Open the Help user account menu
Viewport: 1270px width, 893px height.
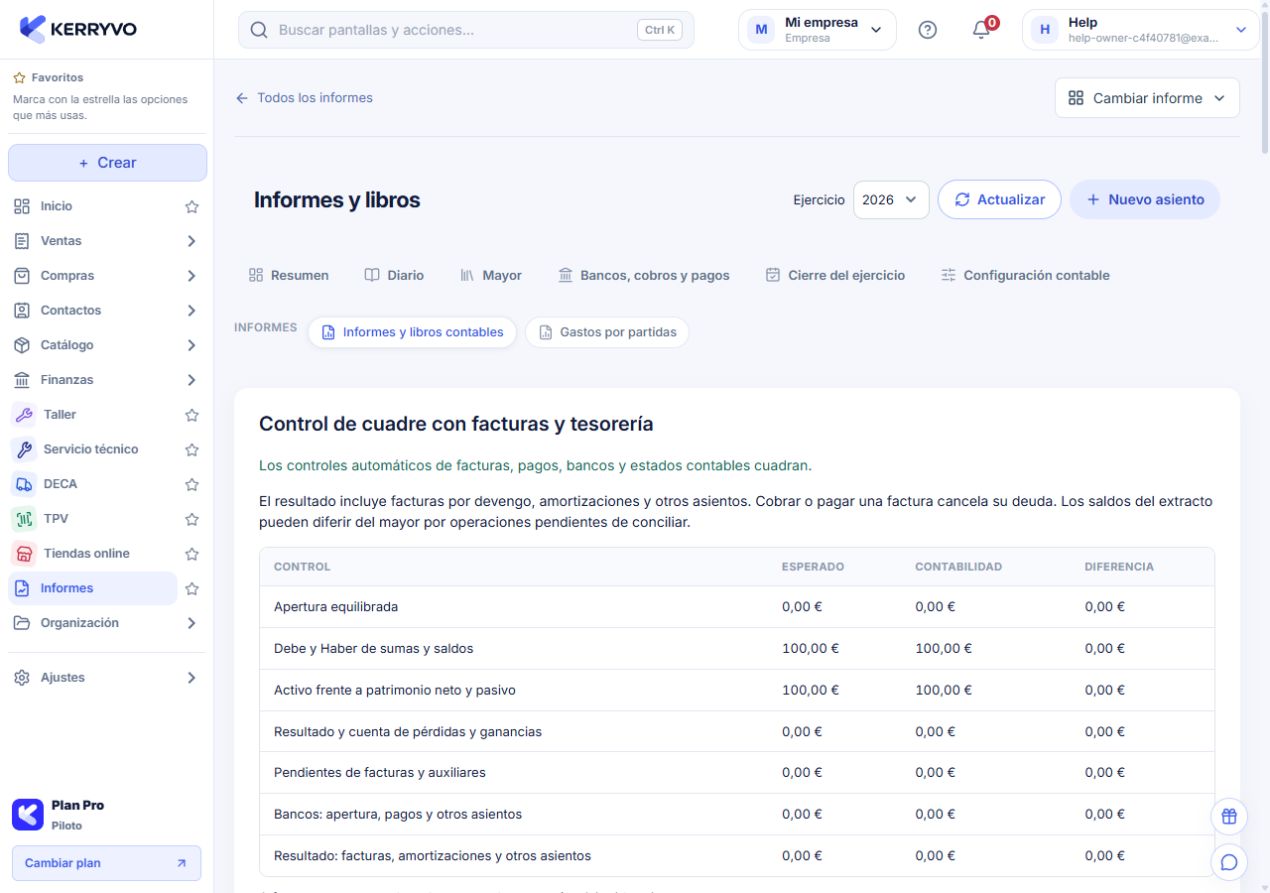tap(1140, 30)
